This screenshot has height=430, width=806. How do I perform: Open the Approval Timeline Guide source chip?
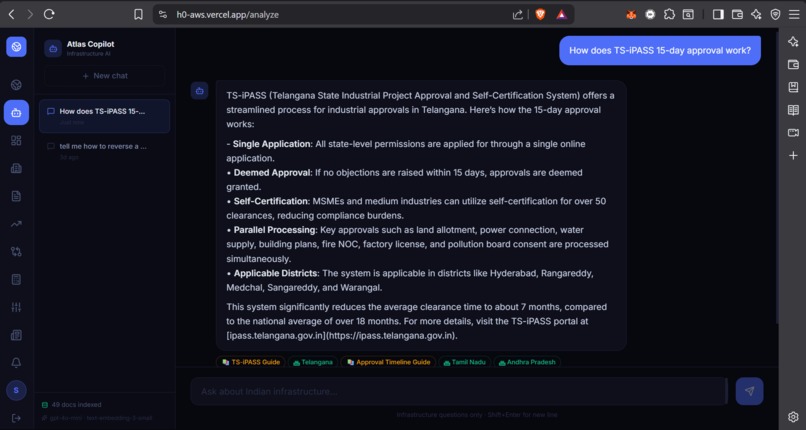point(388,362)
